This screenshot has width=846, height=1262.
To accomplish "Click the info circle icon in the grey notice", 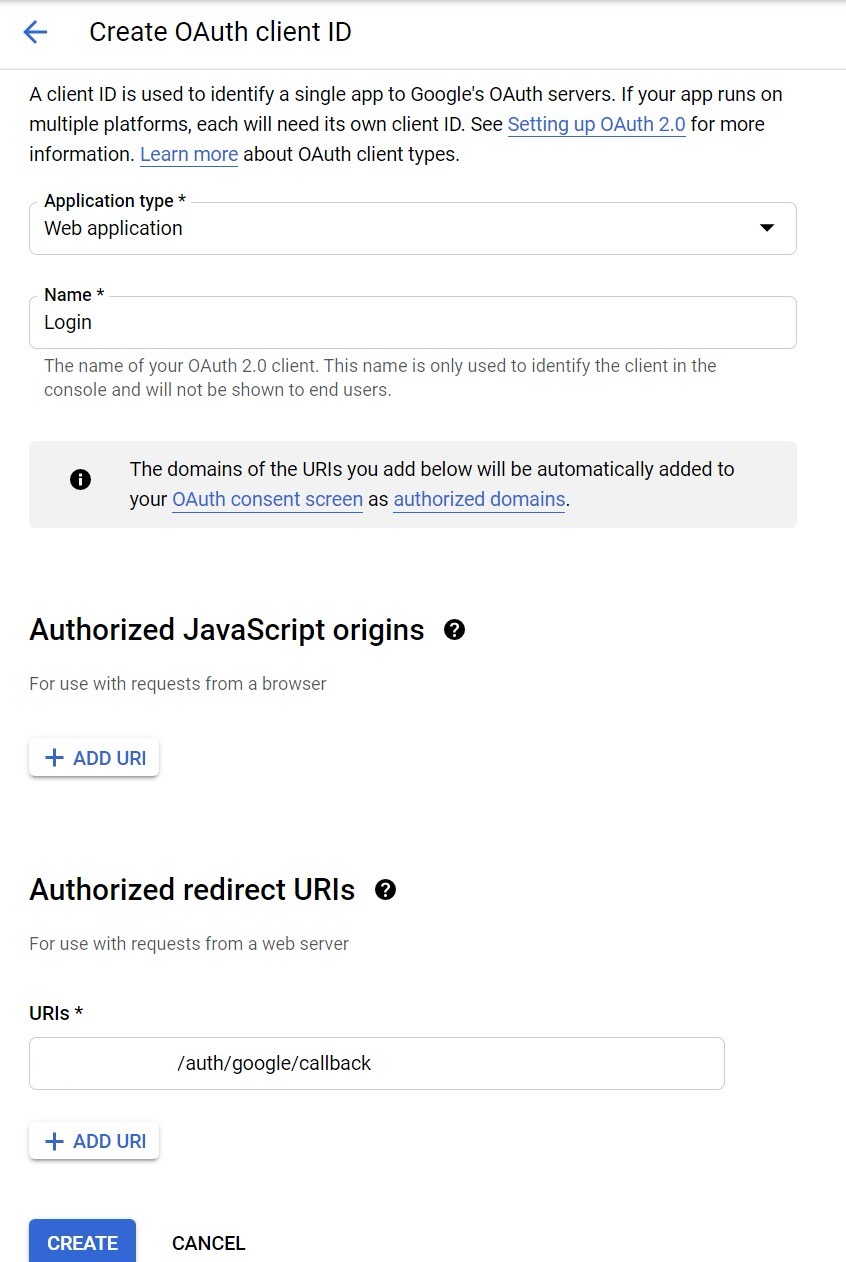I will [x=81, y=479].
